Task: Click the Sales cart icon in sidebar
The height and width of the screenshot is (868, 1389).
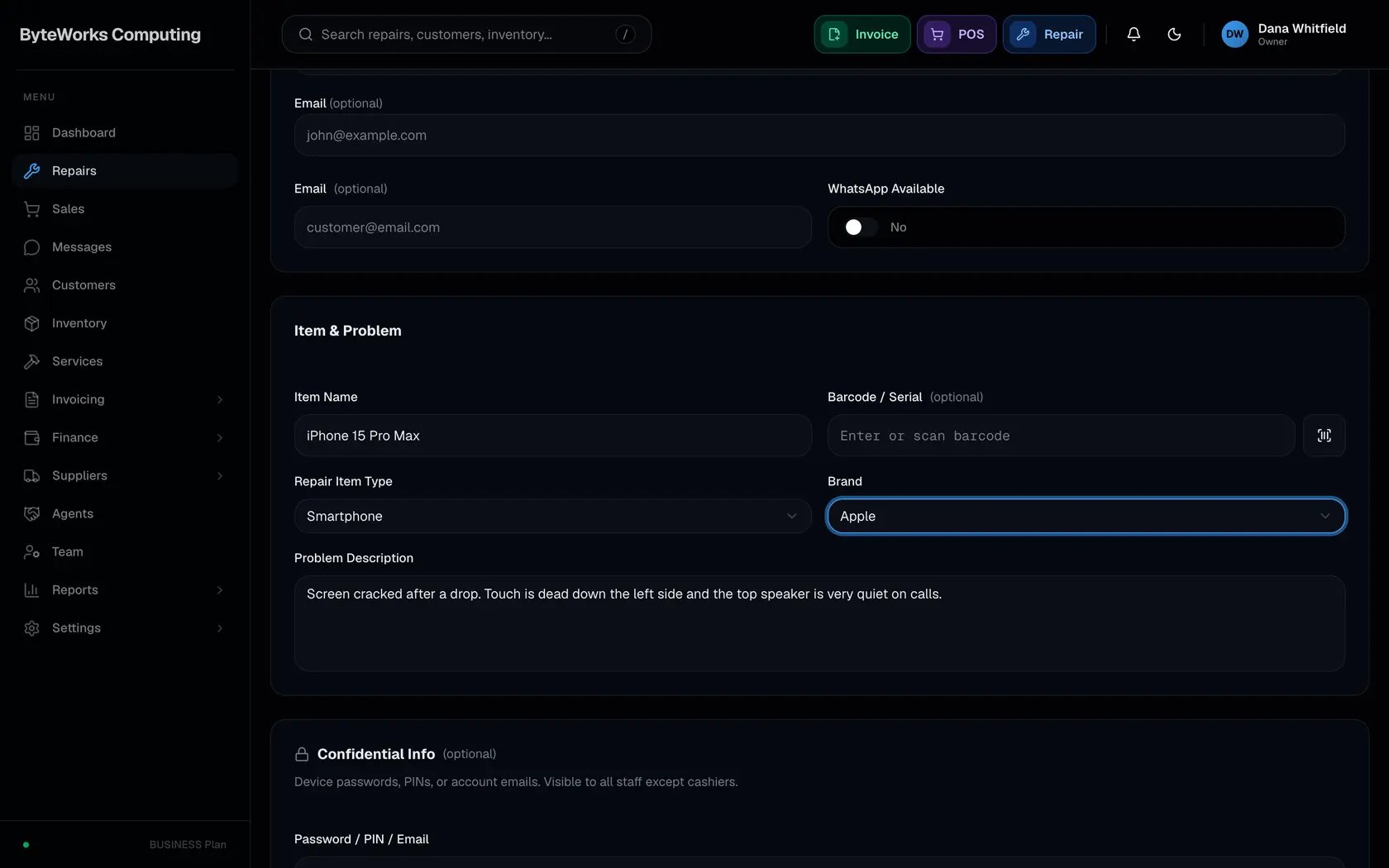Action: point(32,209)
